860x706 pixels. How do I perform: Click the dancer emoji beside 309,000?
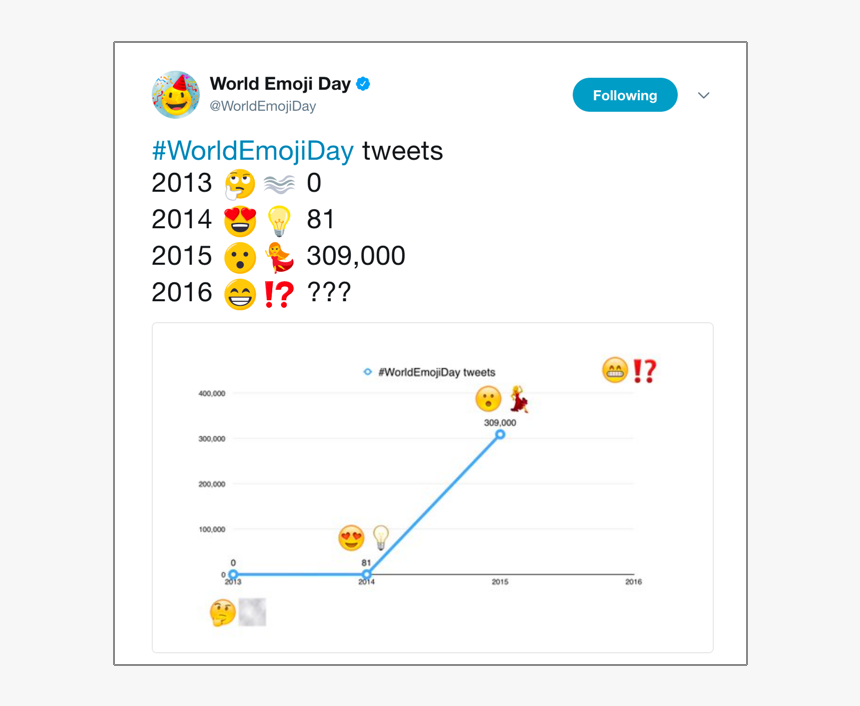280,257
